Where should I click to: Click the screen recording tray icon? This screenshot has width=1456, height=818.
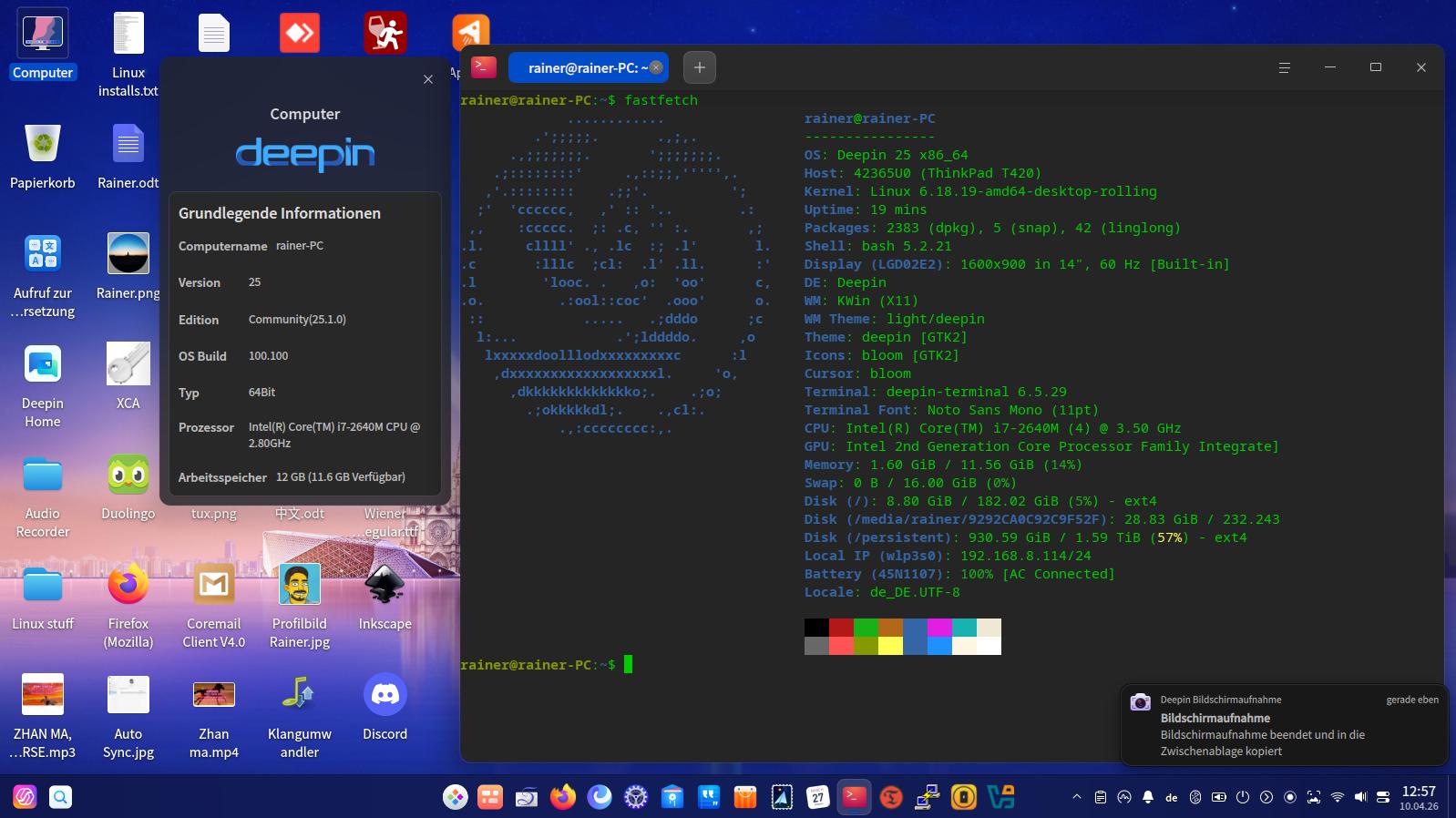tap(1290, 797)
